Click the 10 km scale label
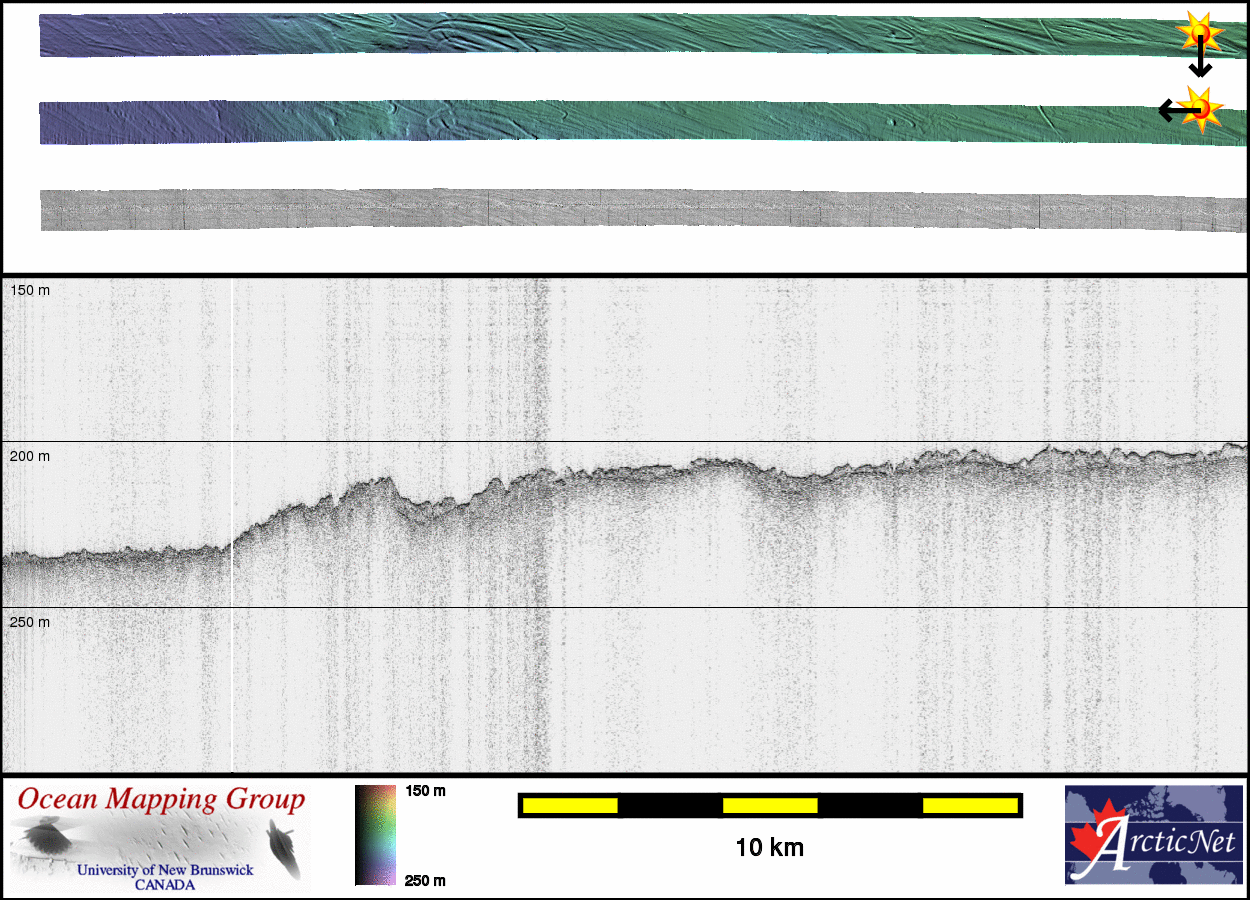The width and height of the screenshot is (1250, 900). 769,848
